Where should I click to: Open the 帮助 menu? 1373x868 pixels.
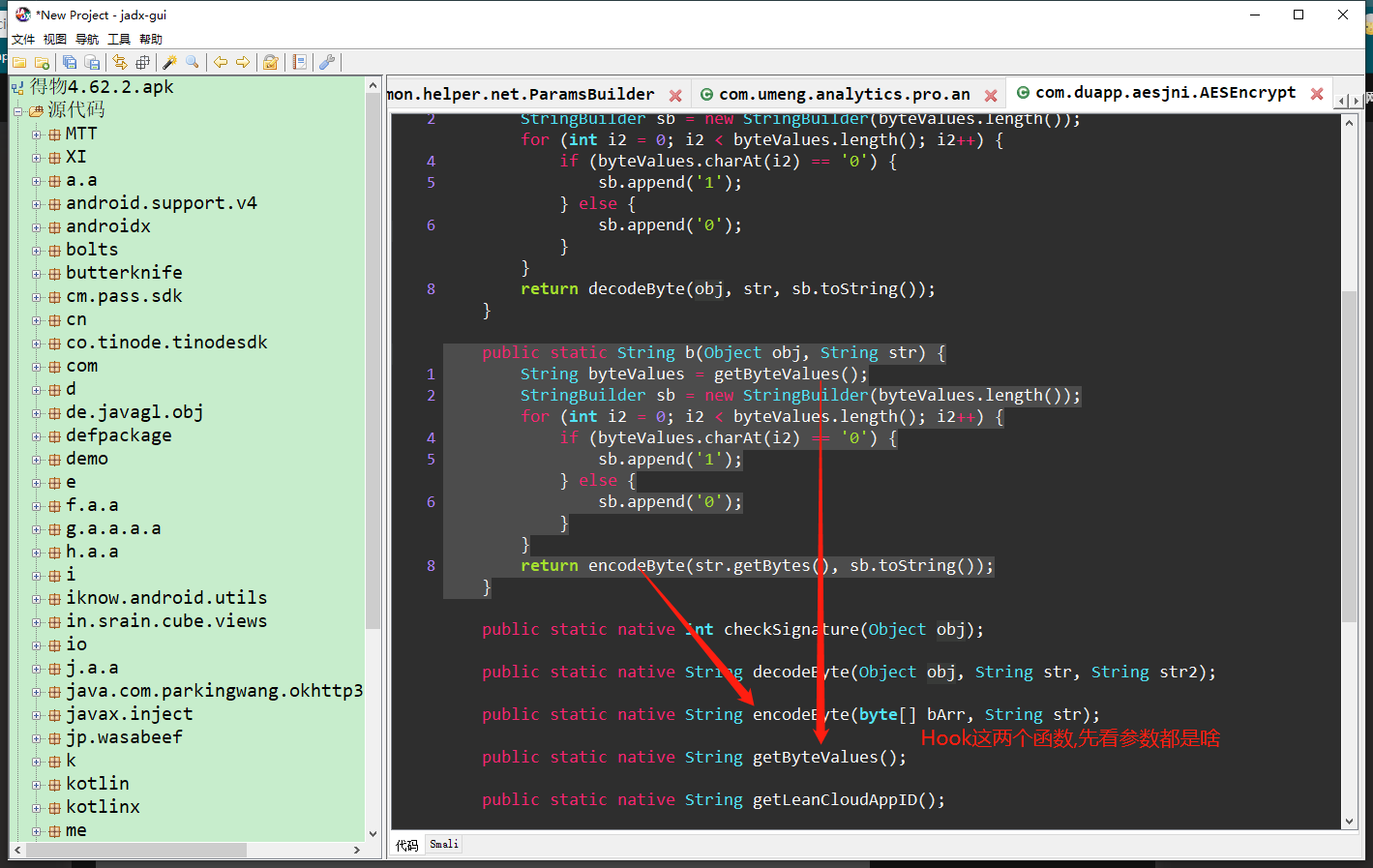[151, 39]
